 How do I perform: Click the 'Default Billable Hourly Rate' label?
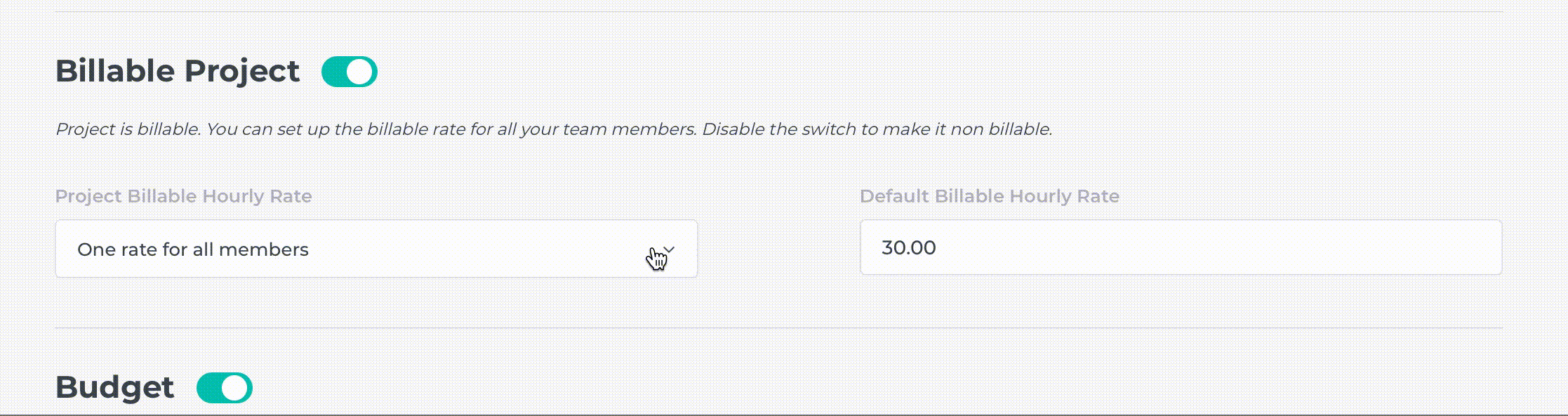click(x=989, y=196)
